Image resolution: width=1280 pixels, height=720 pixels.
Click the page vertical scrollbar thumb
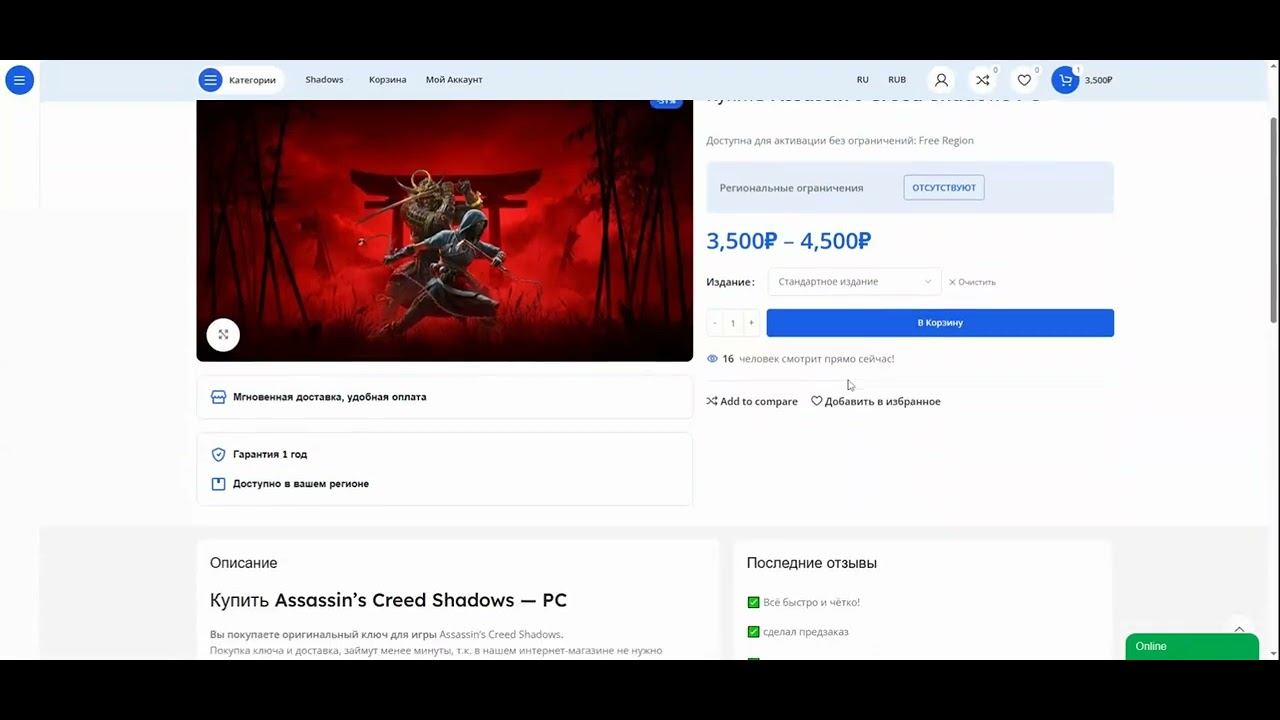[1273, 220]
